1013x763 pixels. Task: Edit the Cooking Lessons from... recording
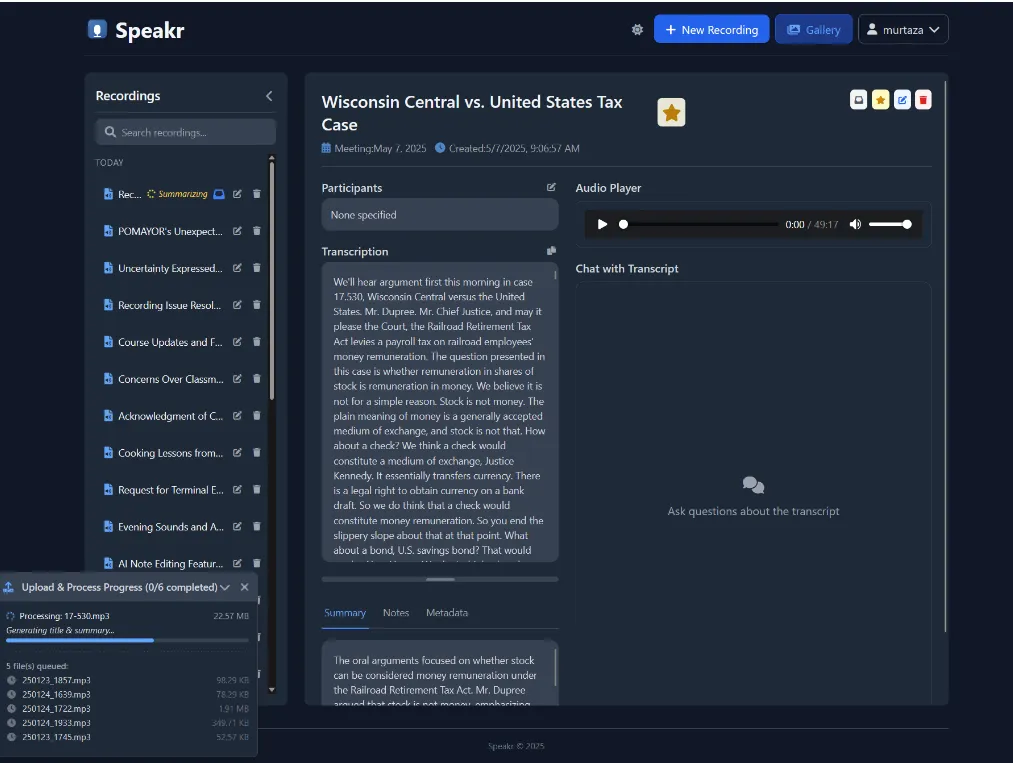pos(237,452)
